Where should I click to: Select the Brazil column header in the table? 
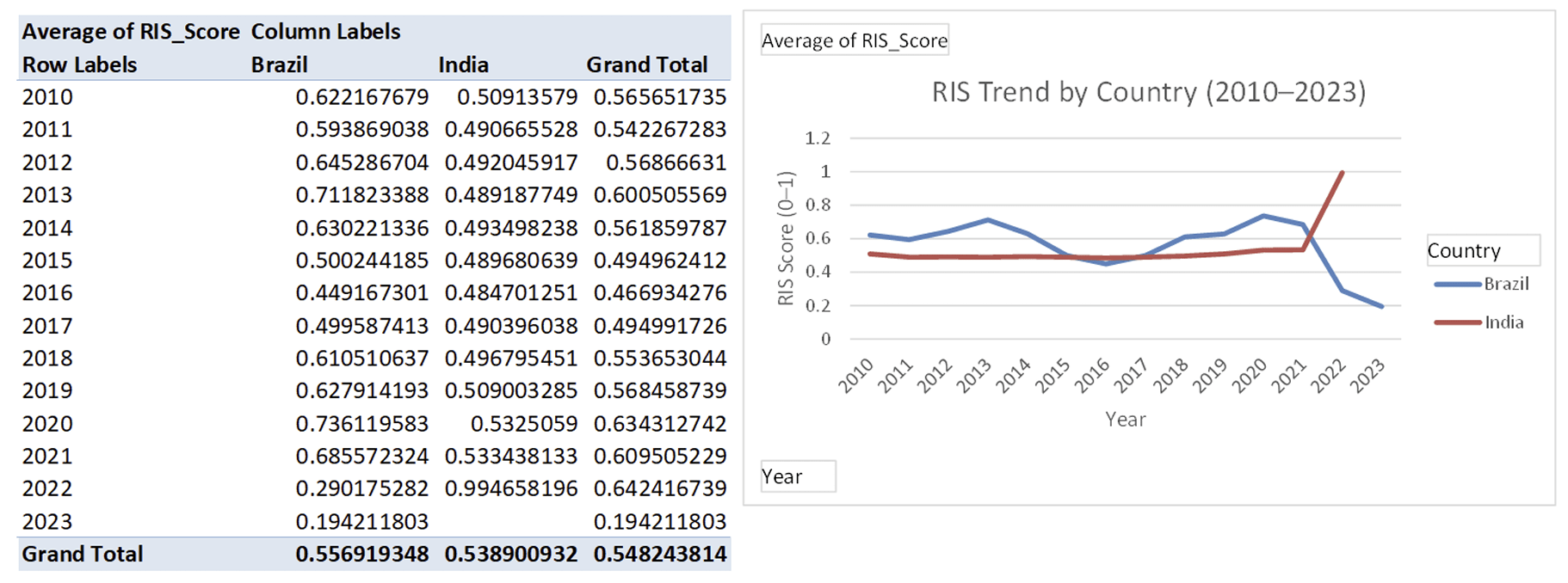(x=279, y=64)
